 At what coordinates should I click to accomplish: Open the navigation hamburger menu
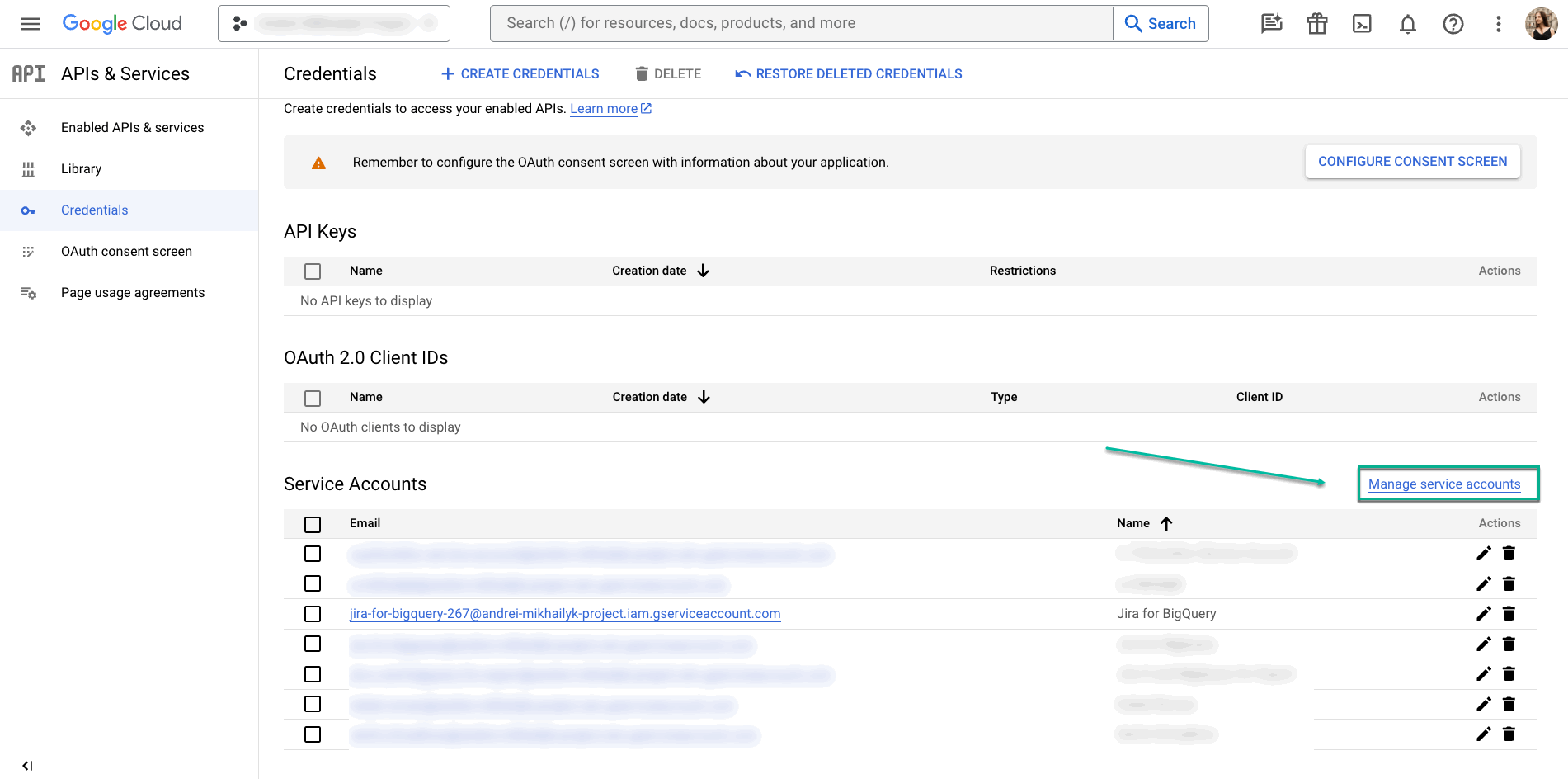29,23
